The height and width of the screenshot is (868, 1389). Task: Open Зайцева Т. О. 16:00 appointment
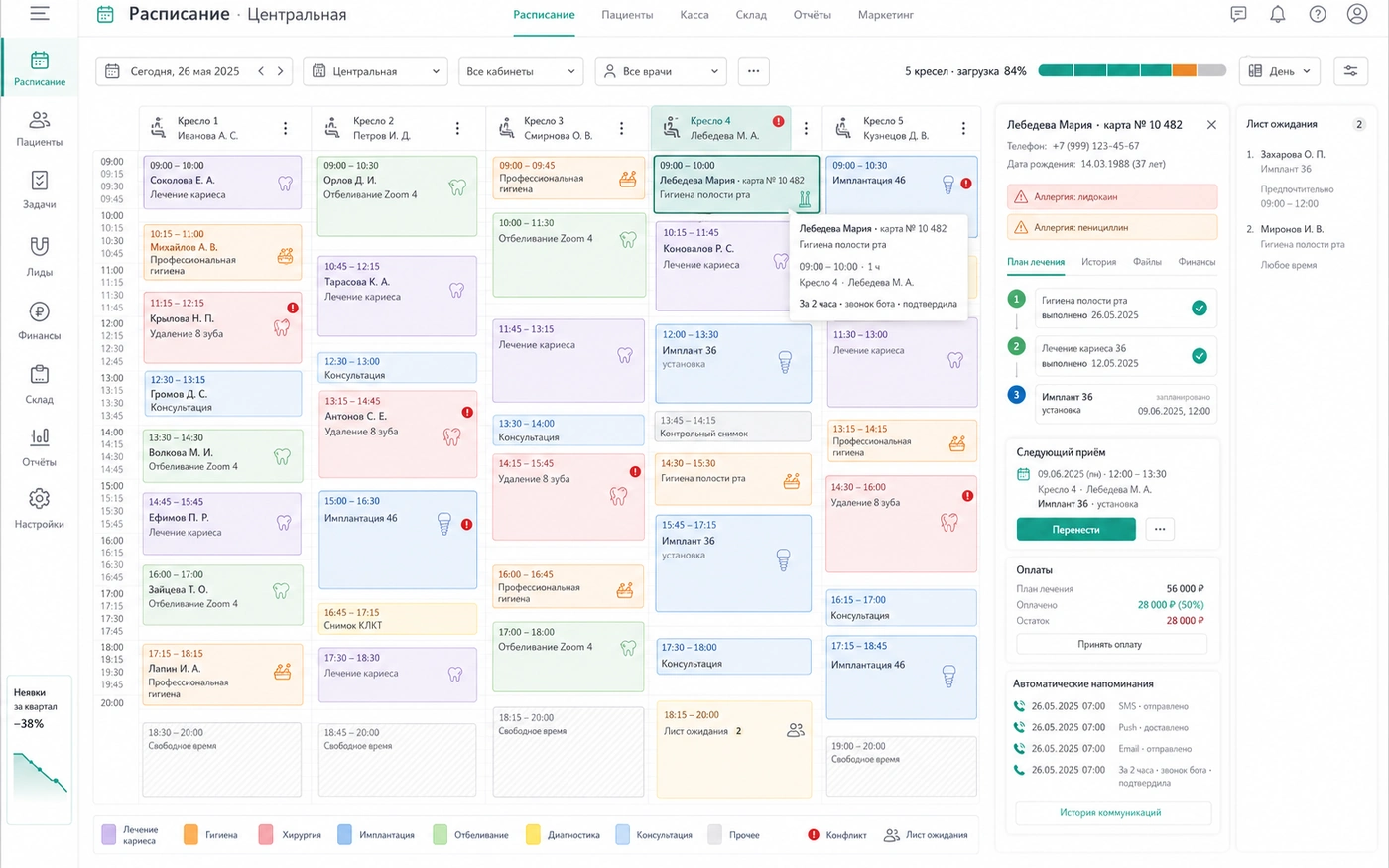tap(222, 594)
